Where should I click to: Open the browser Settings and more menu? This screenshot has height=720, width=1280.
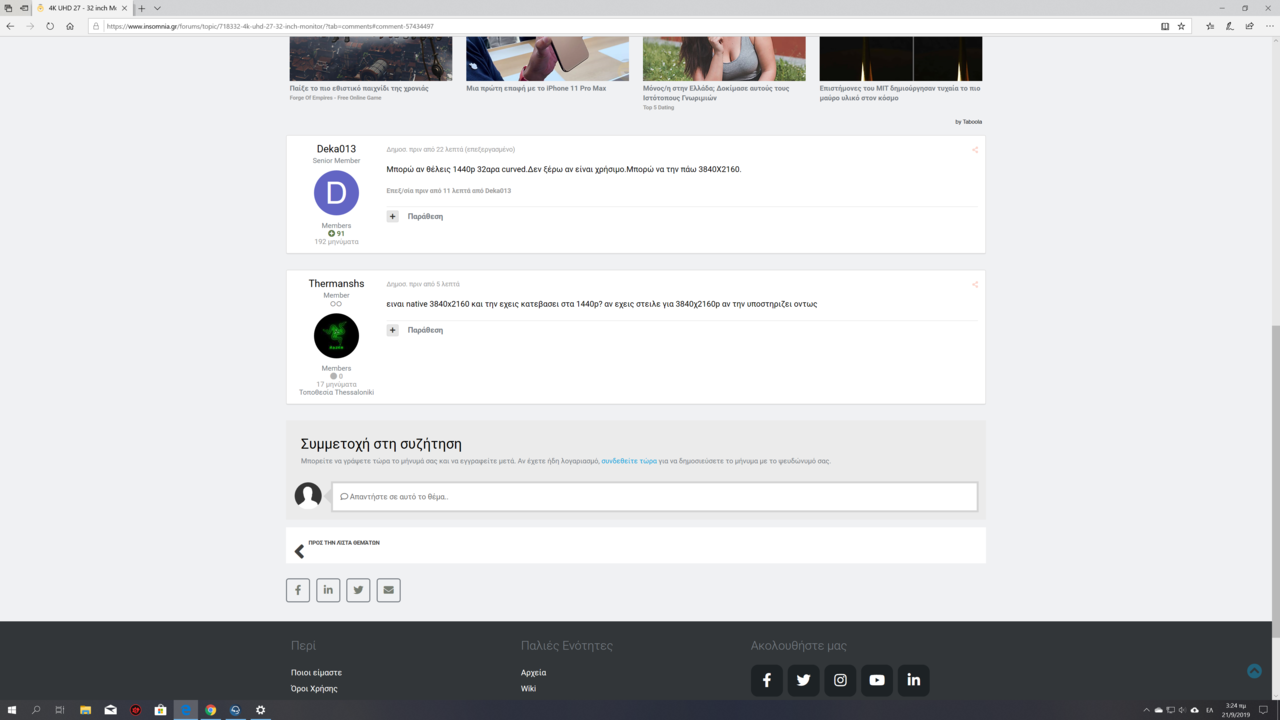(x=1268, y=26)
